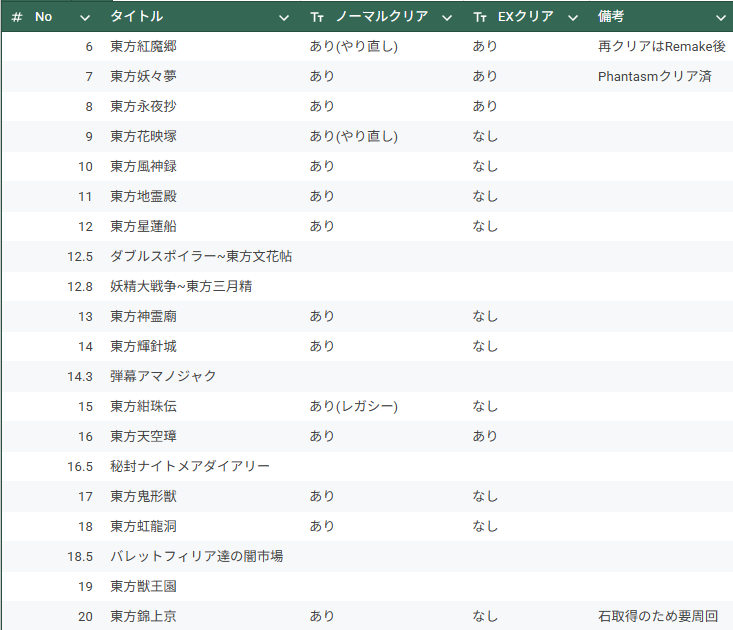Select EXクリア あり in the 東方天空璋 row
Image resolution: width=733 pixels, height=630 pixels.
[x=485, y=436]
